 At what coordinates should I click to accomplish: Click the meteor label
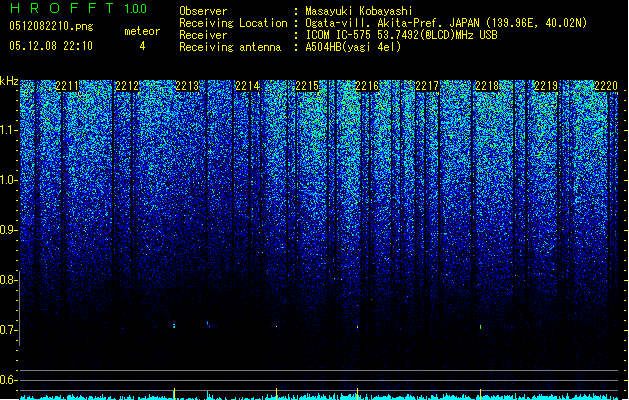pos(142,31)
